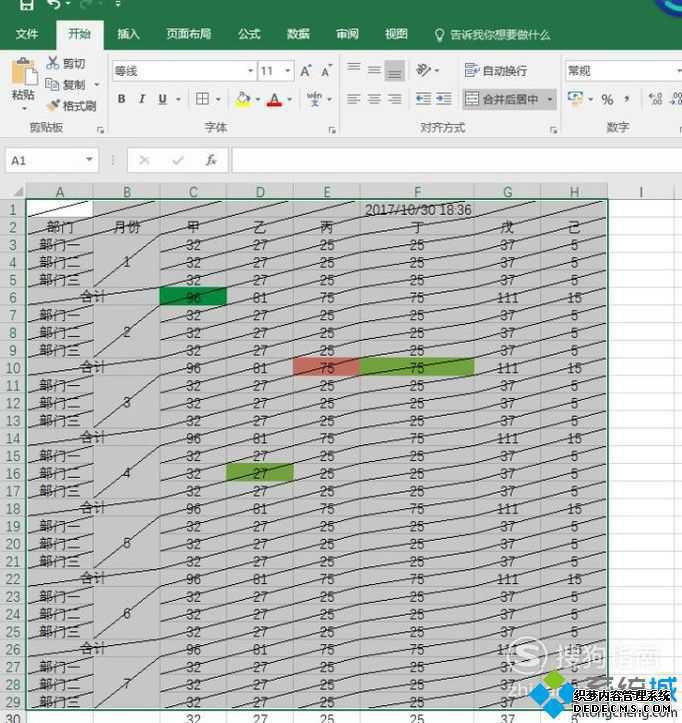Image resolution: width=682 pixels, height=723 pixels.
Task: Click the Cut scissors icon
Action: click(x=53, y=63)
